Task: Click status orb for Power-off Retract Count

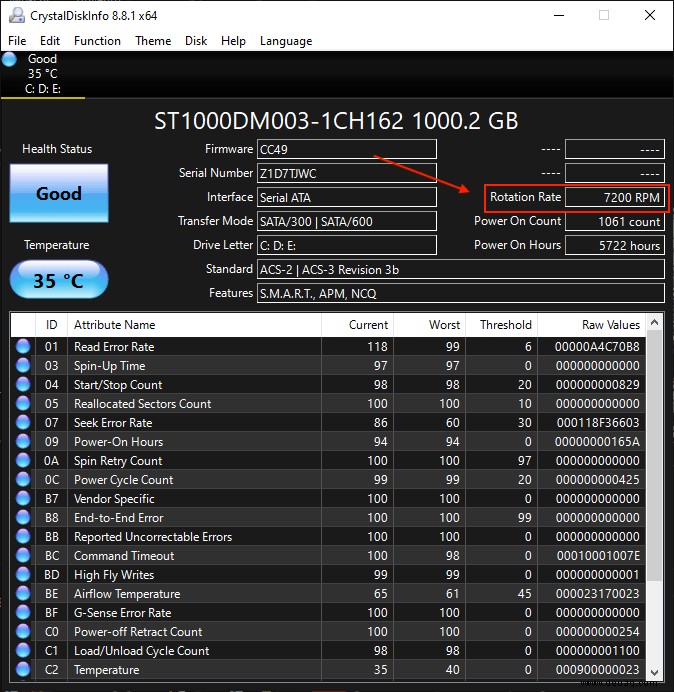Action: click(23, 631)
